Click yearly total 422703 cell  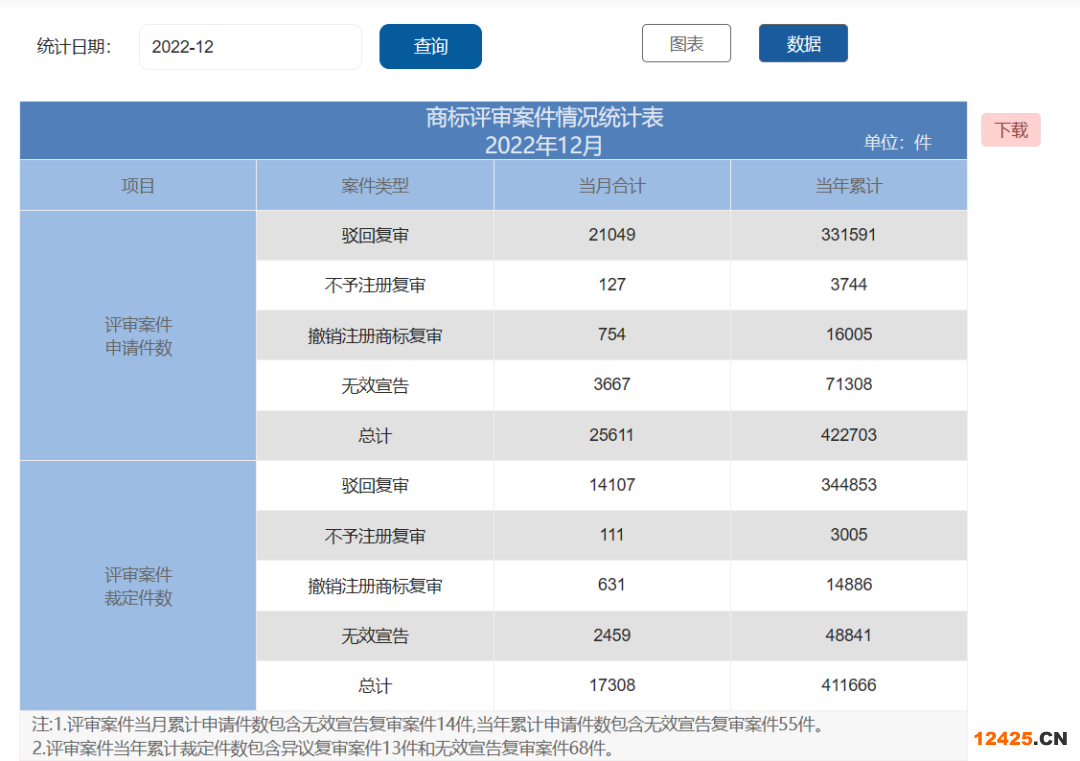point(849,435)
